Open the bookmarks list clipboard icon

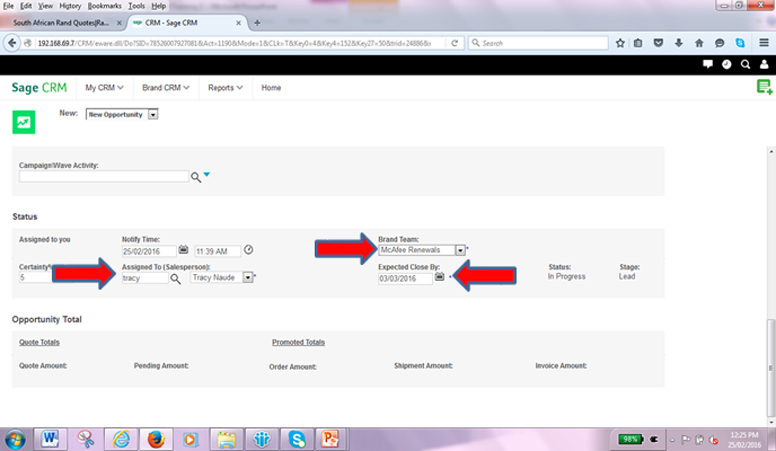click(638, 43)
